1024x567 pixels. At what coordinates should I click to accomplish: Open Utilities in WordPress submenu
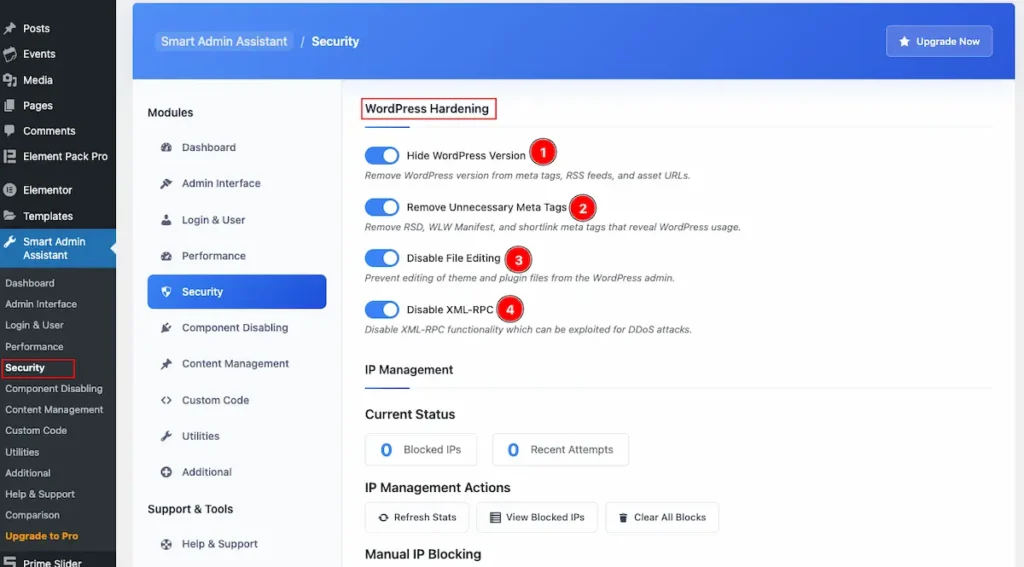pyautogui.click(x=22, y=452)
